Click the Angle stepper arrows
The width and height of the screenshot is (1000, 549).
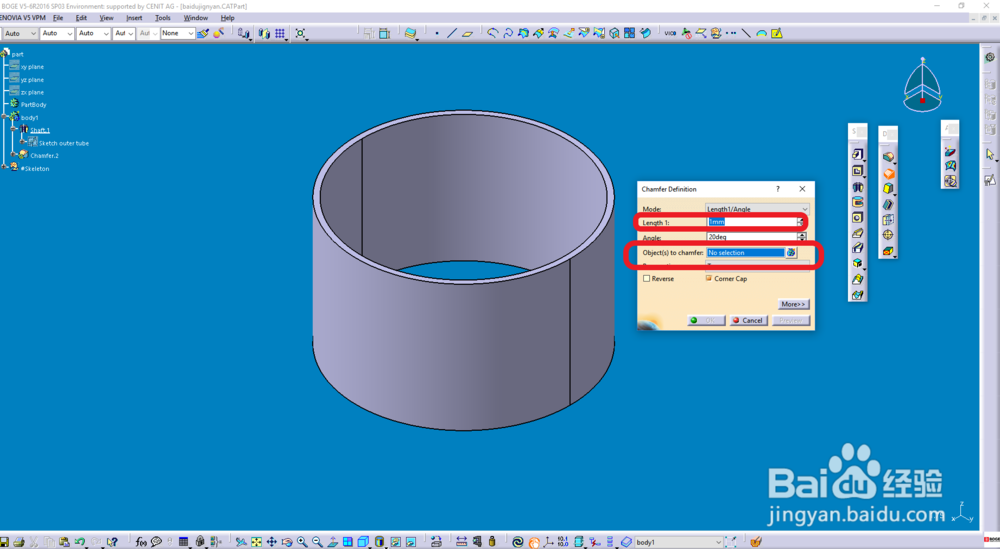tap(802, 237)
